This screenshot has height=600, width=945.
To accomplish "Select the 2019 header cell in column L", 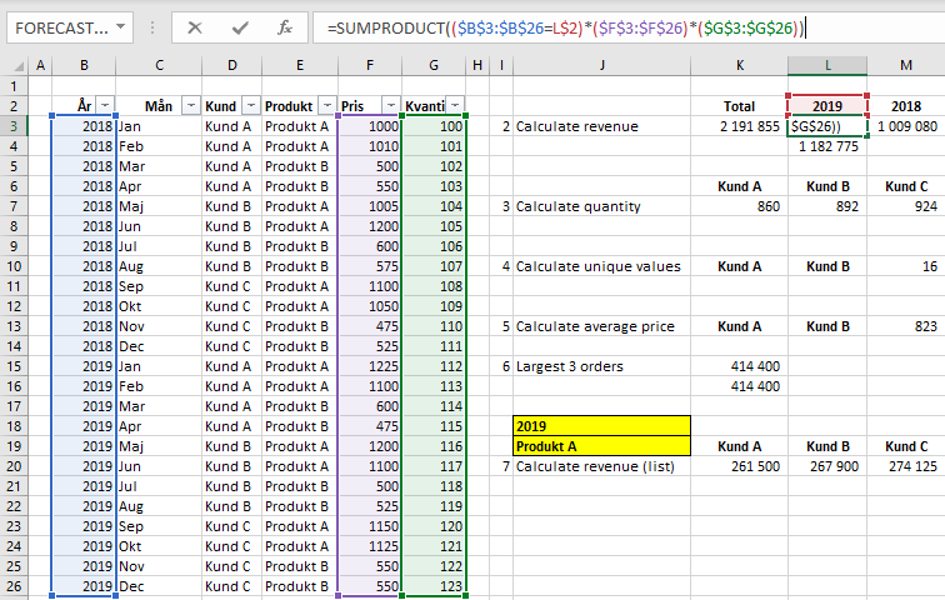I will pos(827,106).
